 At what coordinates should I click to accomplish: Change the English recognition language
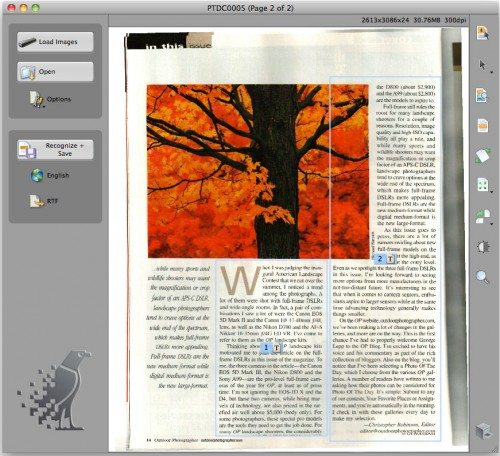click(x=50, y=175)
